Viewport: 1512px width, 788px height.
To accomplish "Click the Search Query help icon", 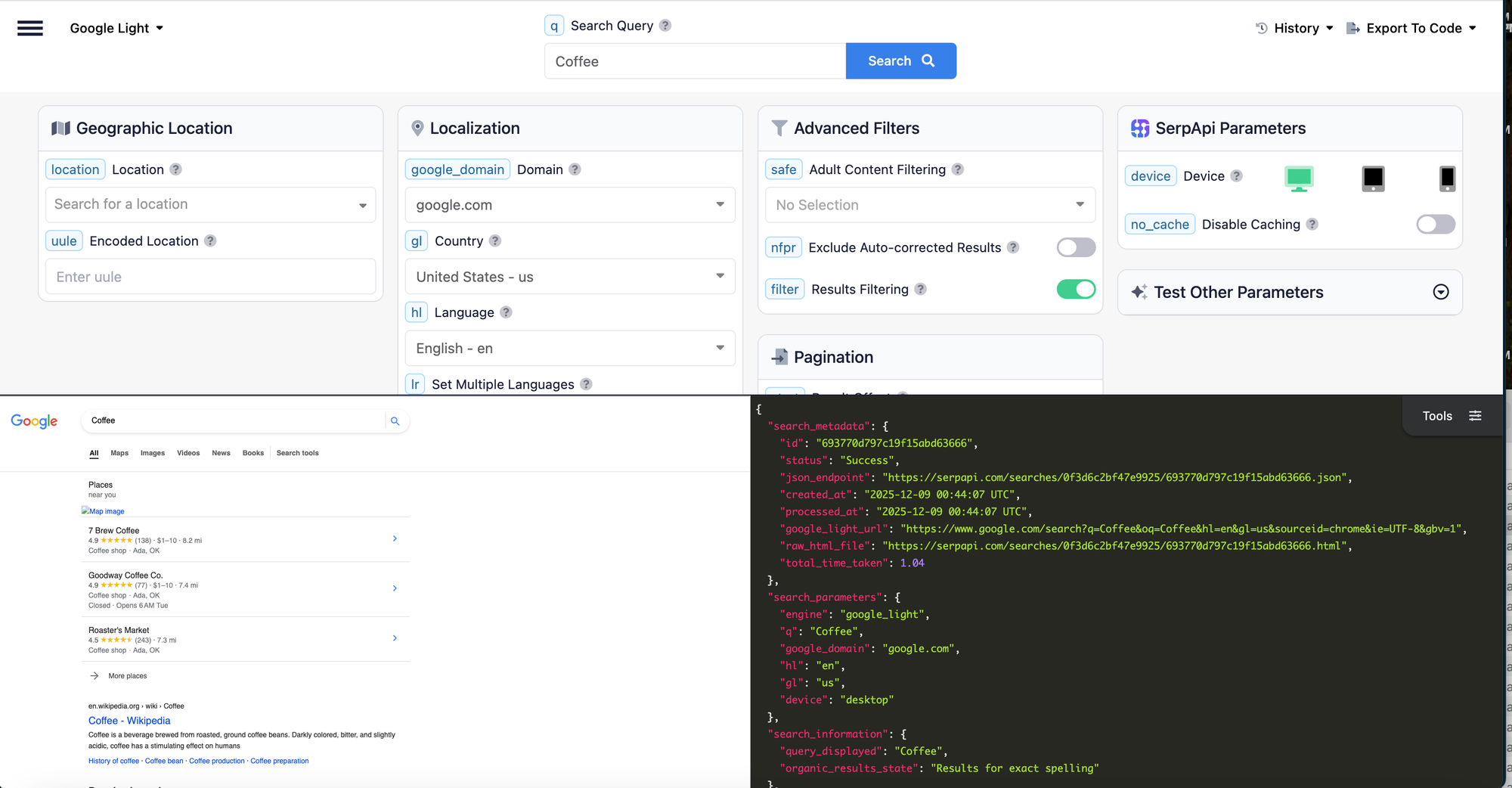I will pos(665,26).
